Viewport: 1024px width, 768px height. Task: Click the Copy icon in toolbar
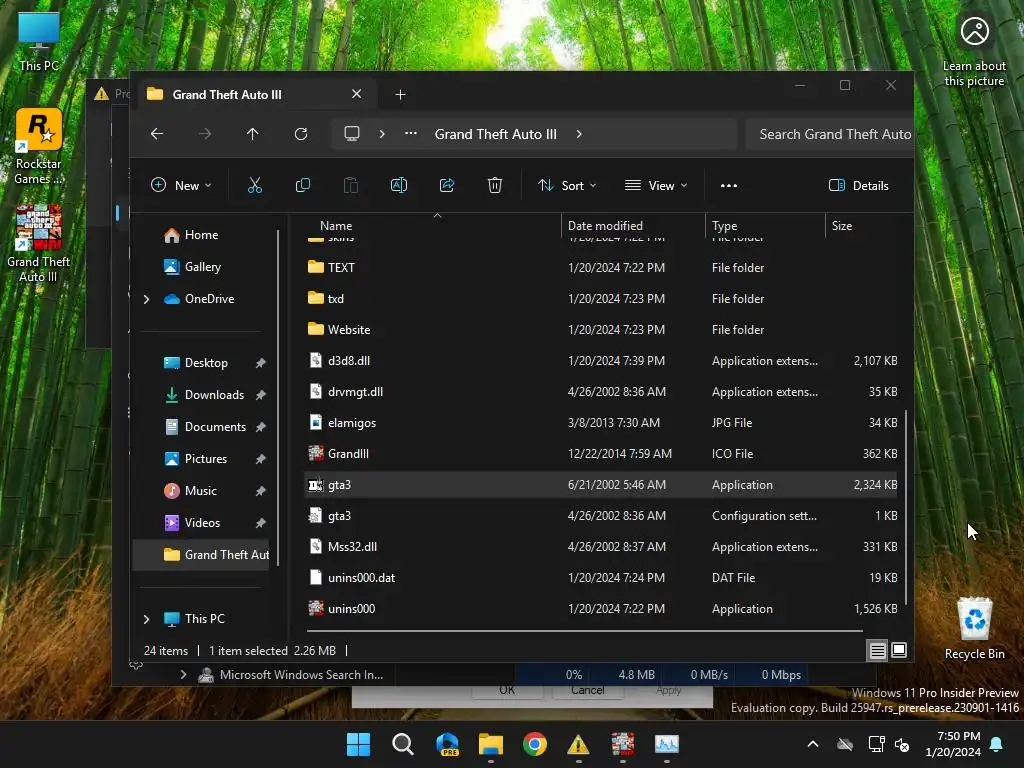pyautogui.click(x=302, y=185)
